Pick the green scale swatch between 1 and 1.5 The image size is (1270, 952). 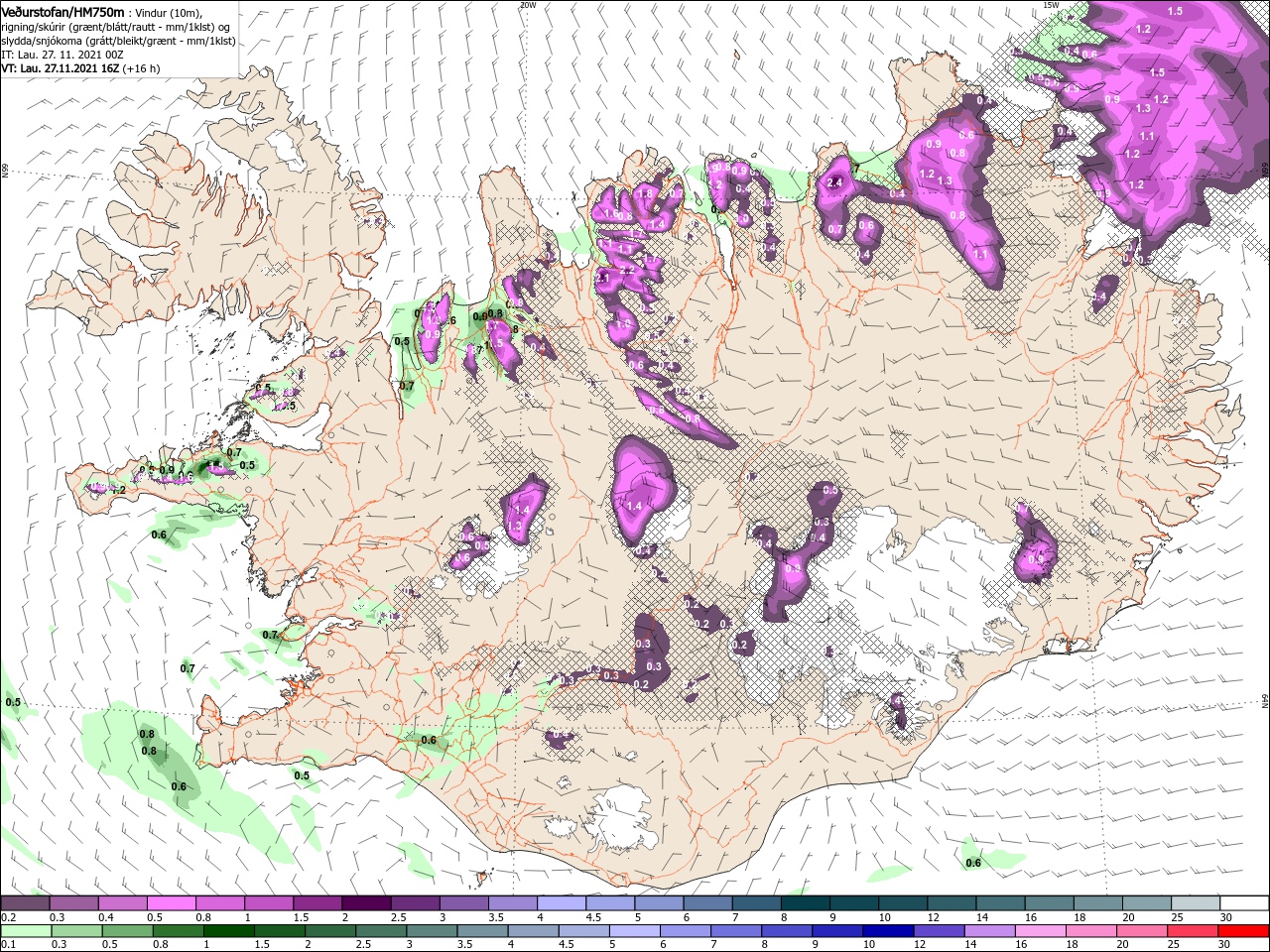pos(229,931)
